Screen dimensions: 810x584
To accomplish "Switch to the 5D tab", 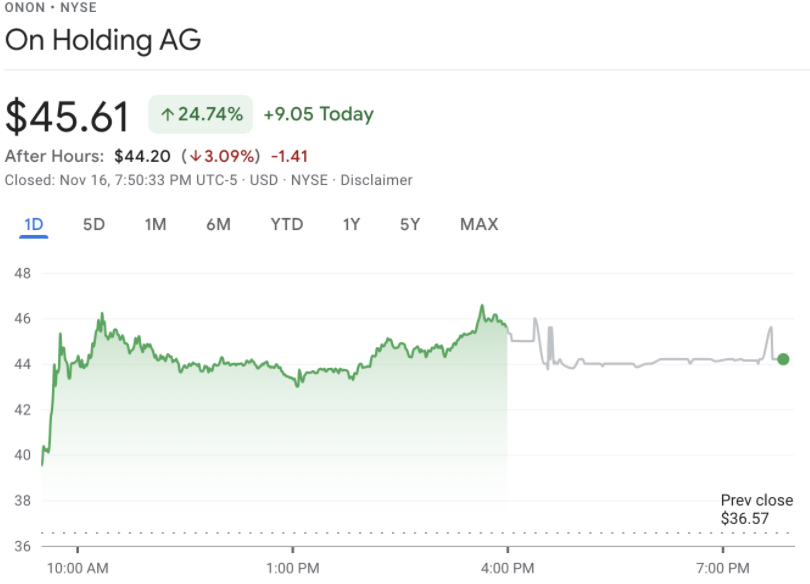I will [94, 225].
